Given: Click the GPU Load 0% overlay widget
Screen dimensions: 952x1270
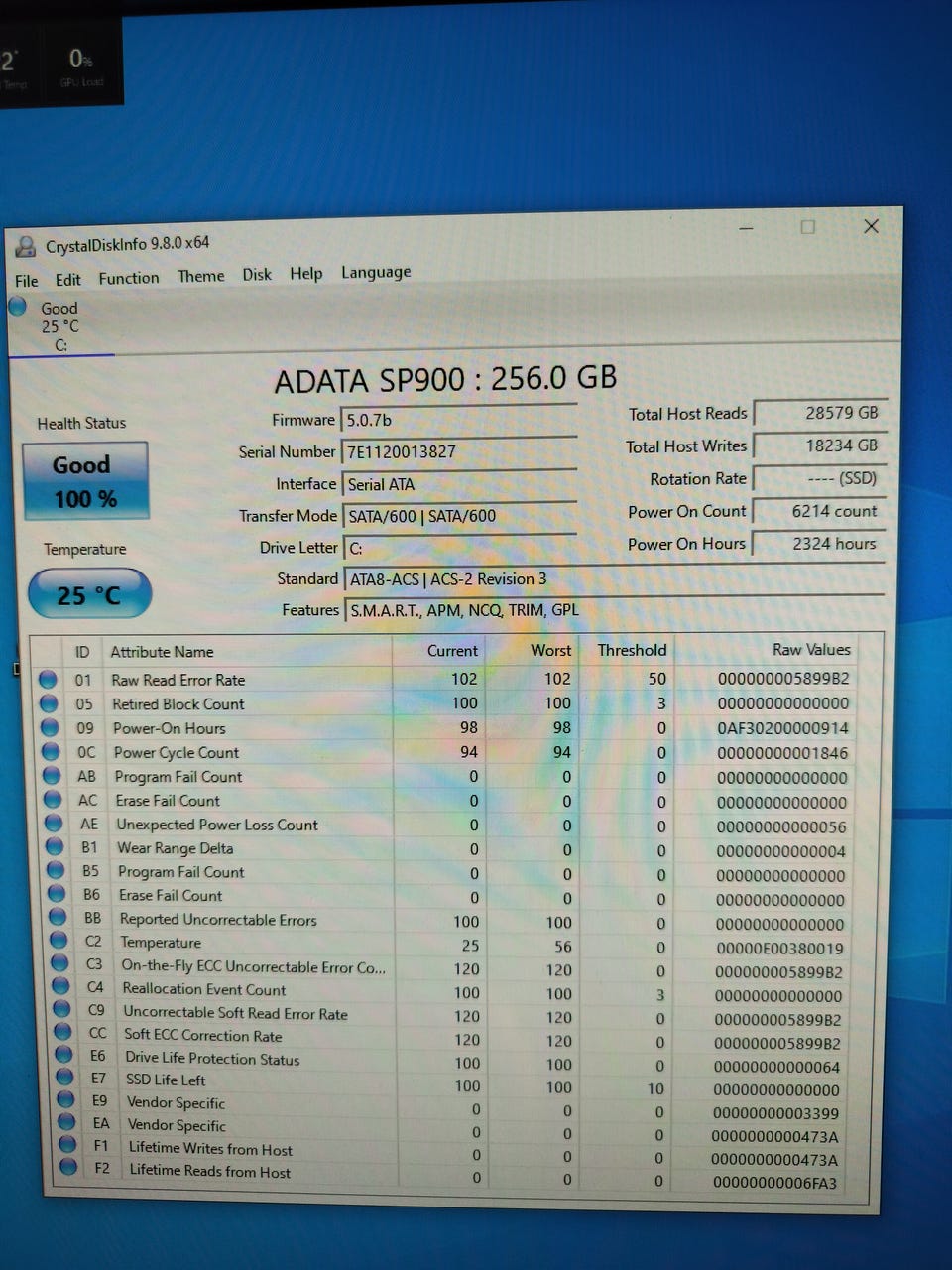Looking at the screenshot, I should pos(81,65).
